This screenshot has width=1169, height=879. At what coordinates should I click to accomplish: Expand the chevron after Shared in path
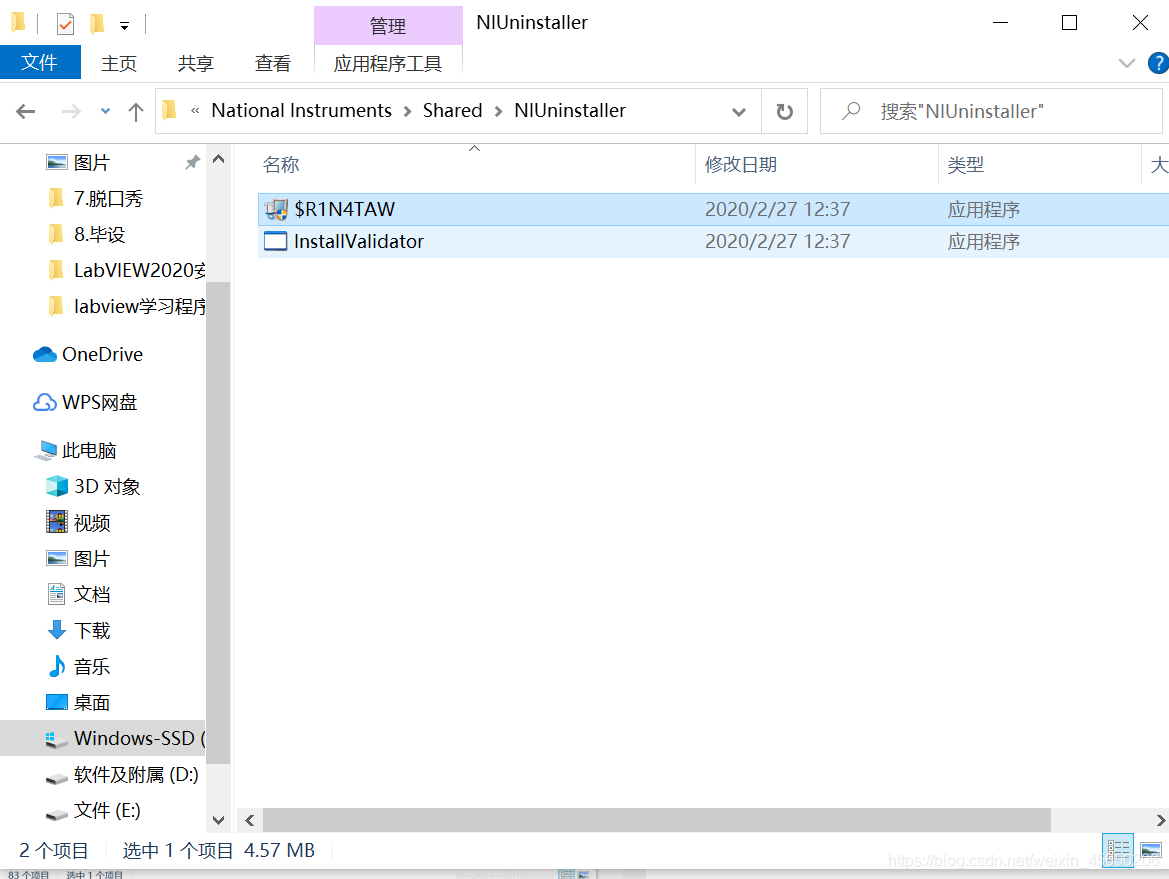499,112
